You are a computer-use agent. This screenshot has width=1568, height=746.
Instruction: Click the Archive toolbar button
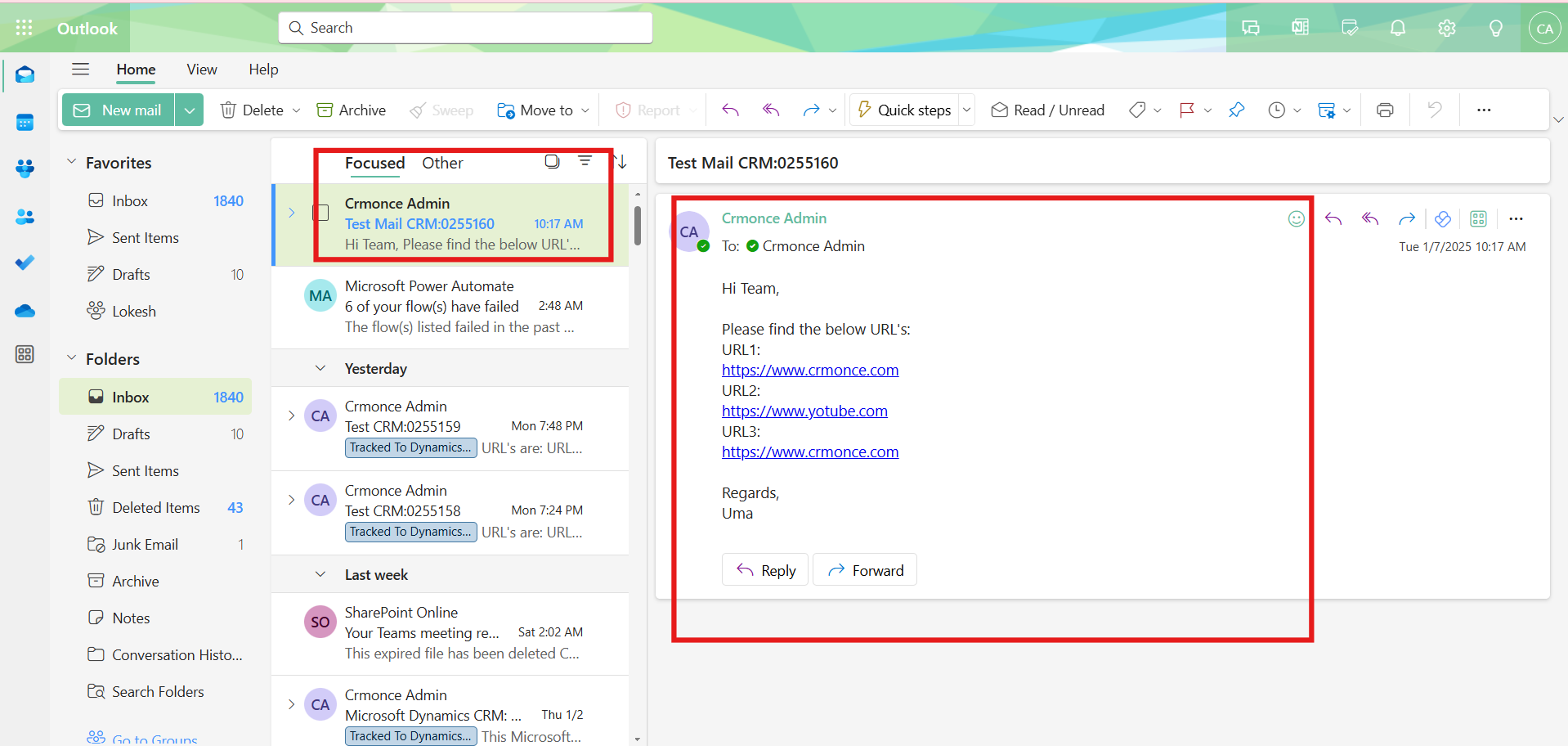352,110
